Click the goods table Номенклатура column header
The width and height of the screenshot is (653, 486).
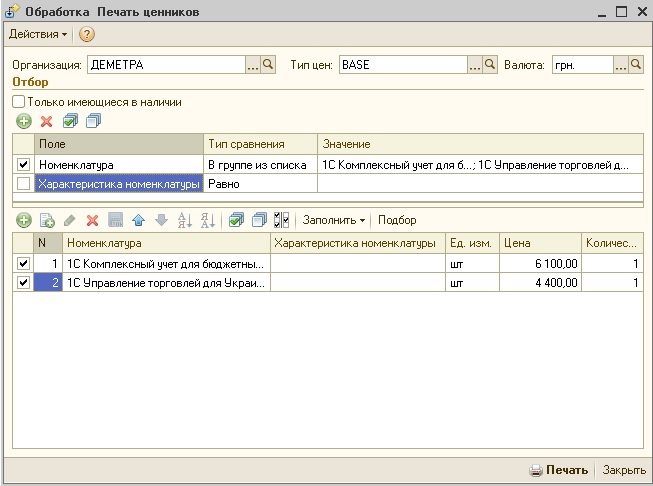166,243
